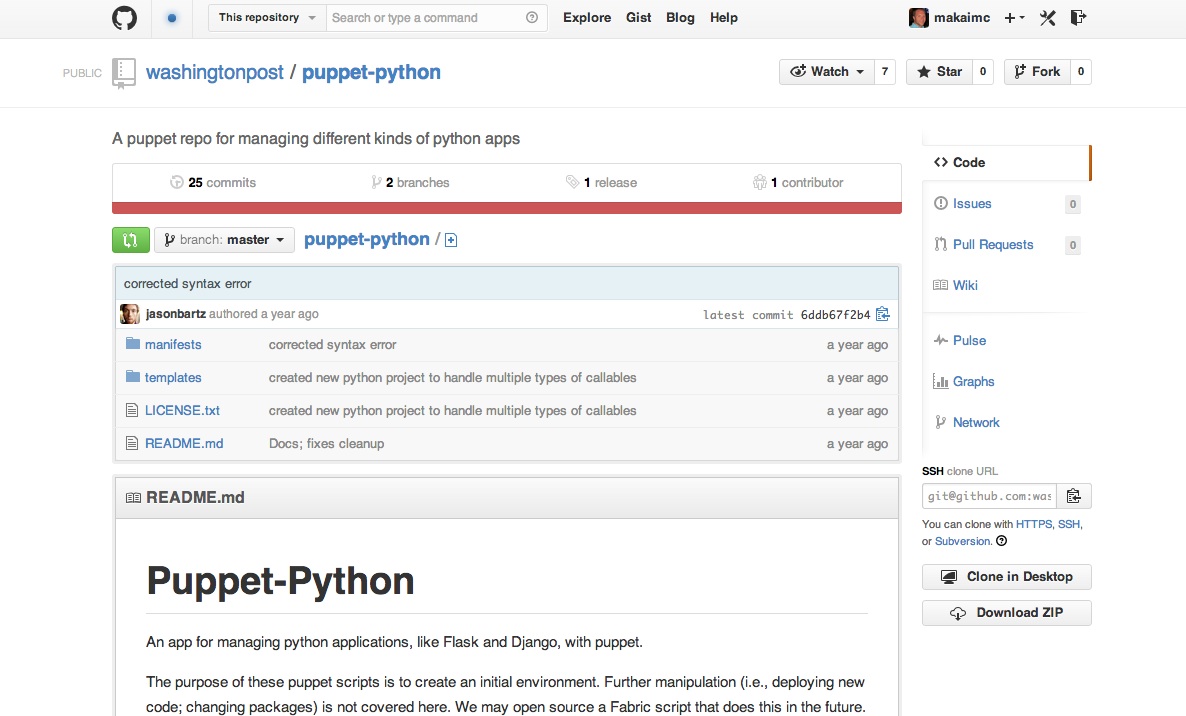Copy the SSH clone URL to clipboard

click(1074, 496)
